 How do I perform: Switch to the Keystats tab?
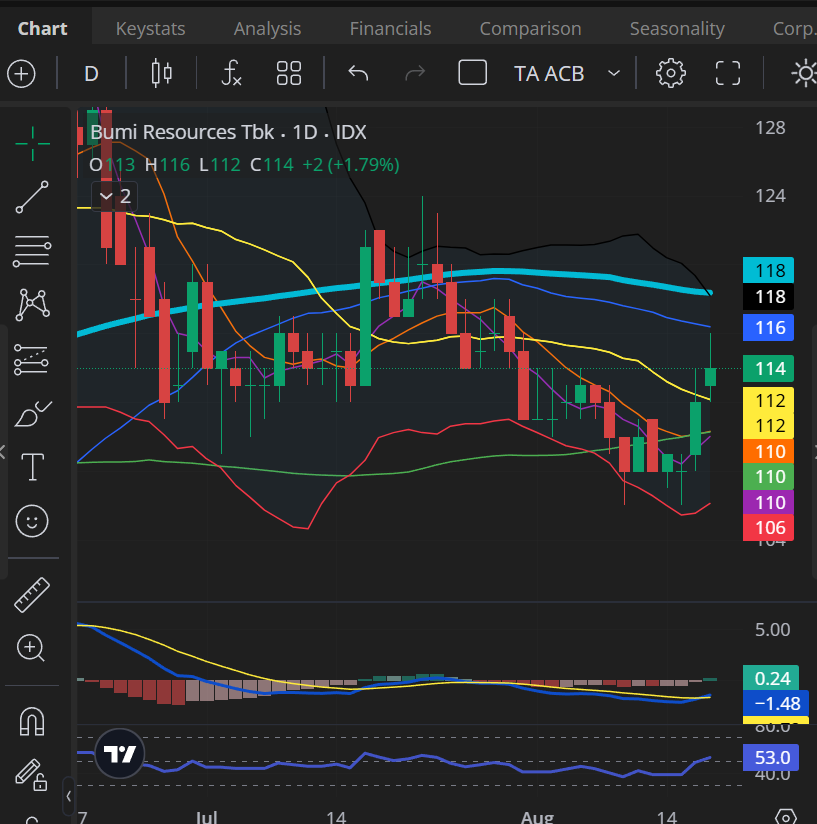pyautogui.click(x=150, y=28)
